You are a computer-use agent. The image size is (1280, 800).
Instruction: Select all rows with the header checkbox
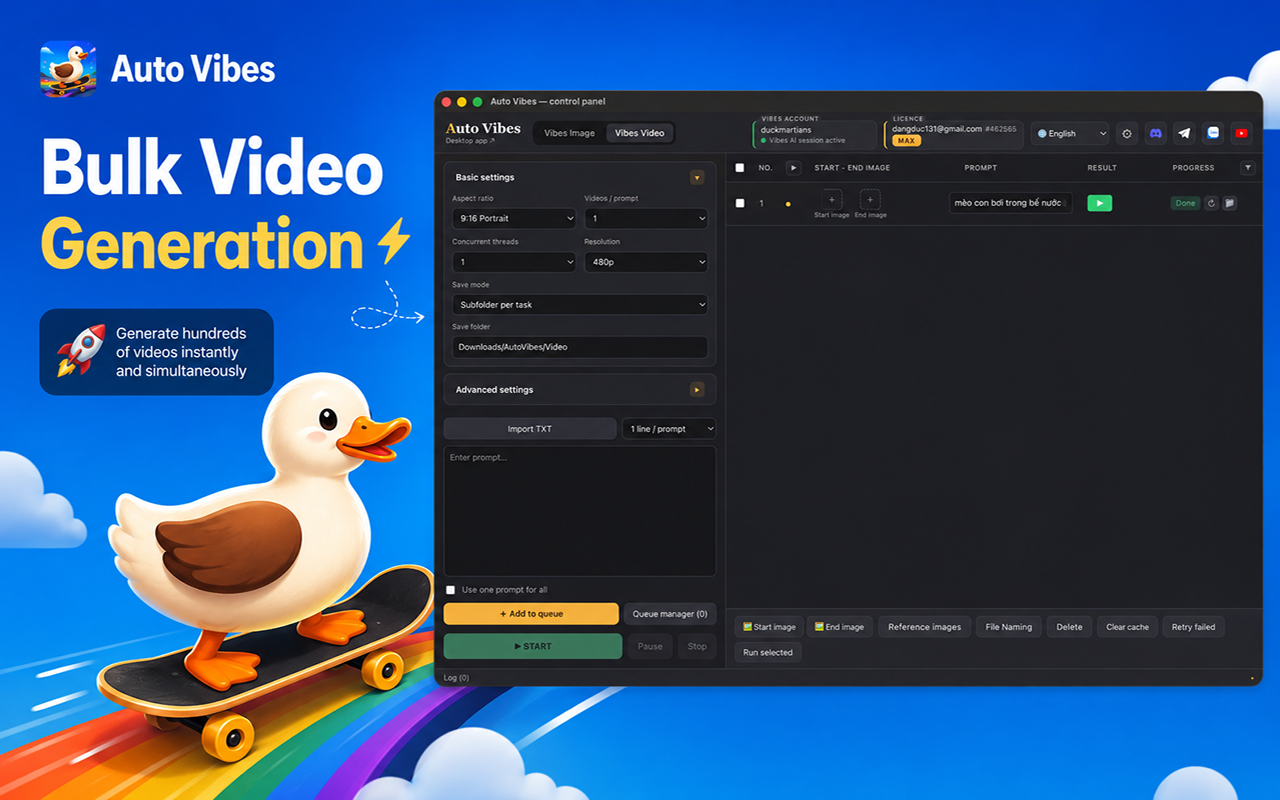[x=740, y=168]
